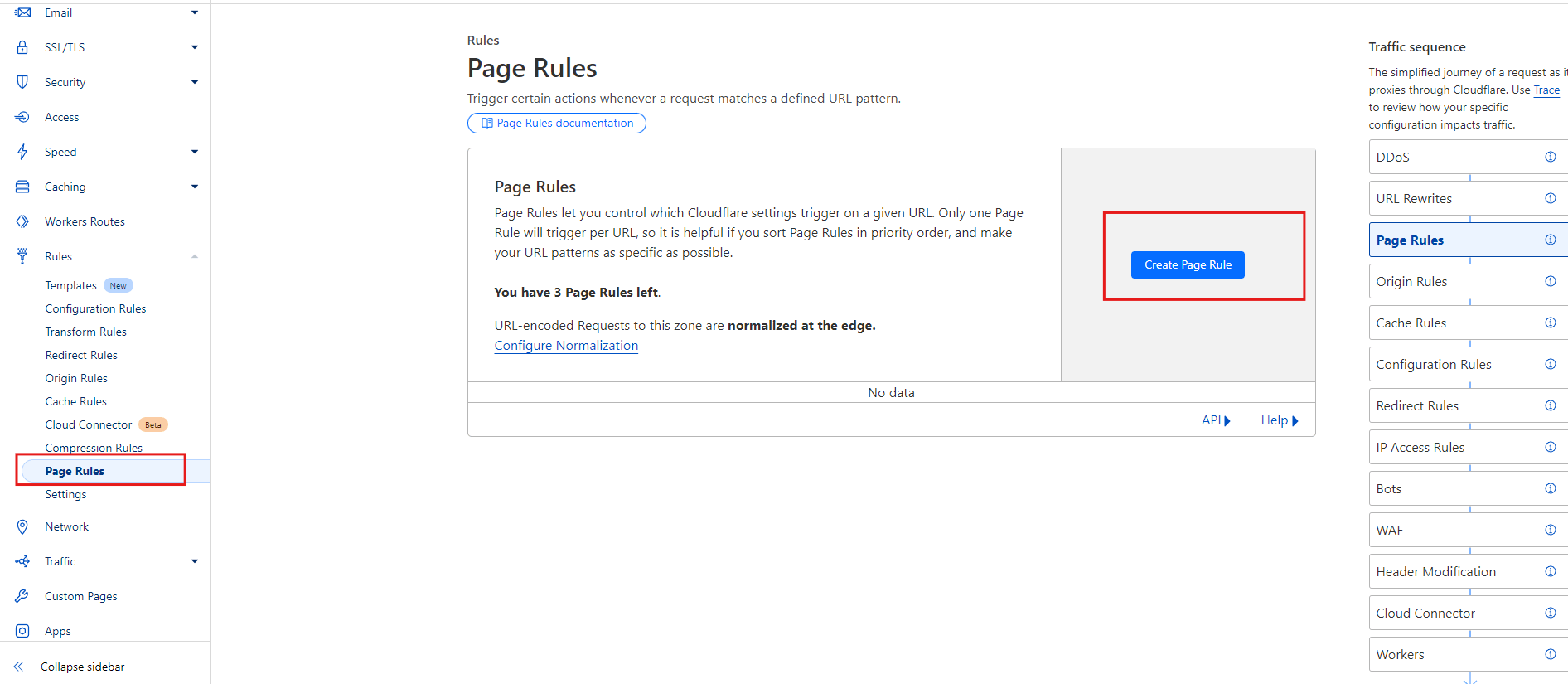The height and width of the screenshot is (684, 1568).
Task: Click the Speed lightning bolt icon
Action: point(22,152)
